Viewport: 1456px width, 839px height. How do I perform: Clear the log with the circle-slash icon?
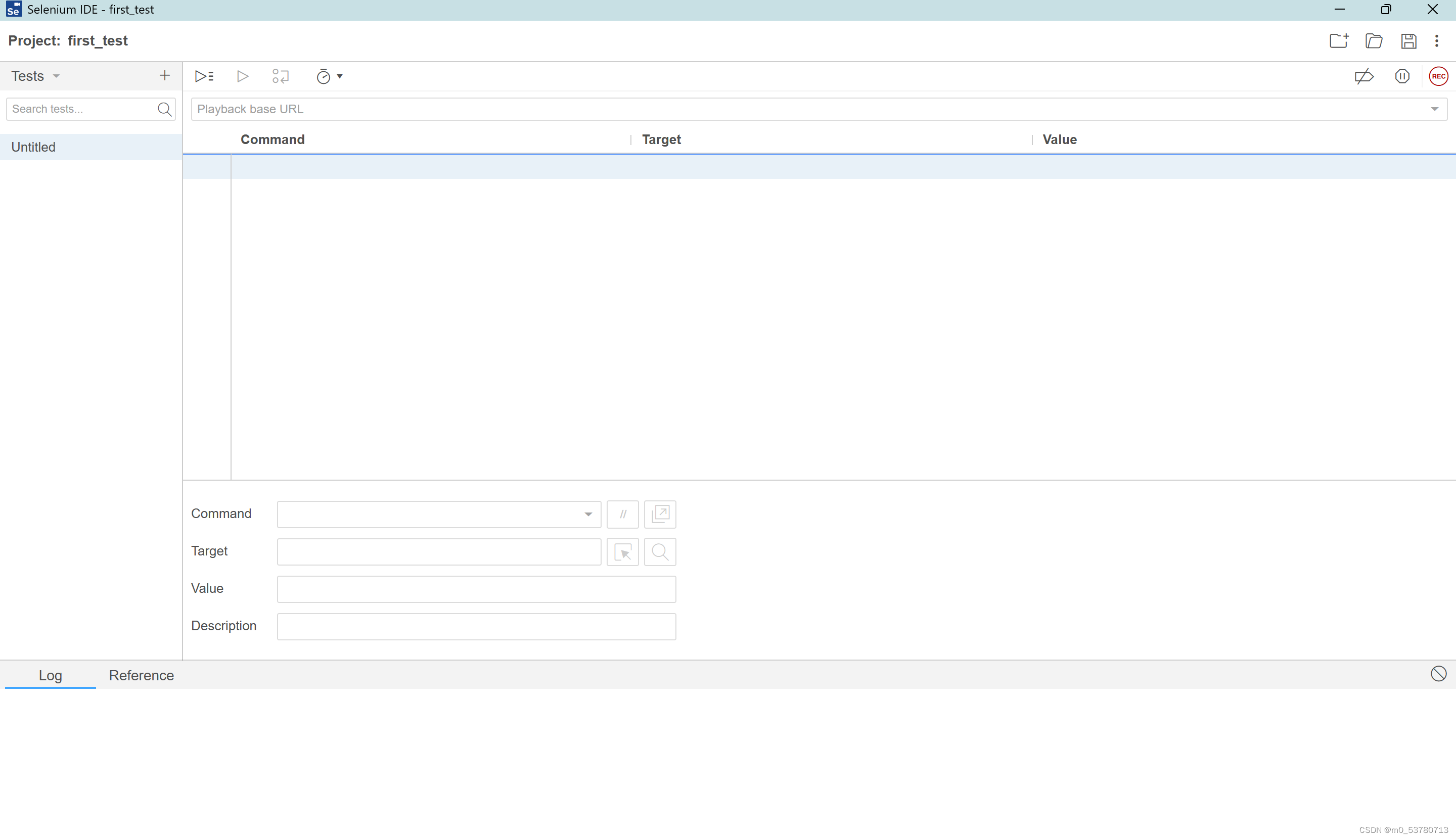click(1438, 673)
